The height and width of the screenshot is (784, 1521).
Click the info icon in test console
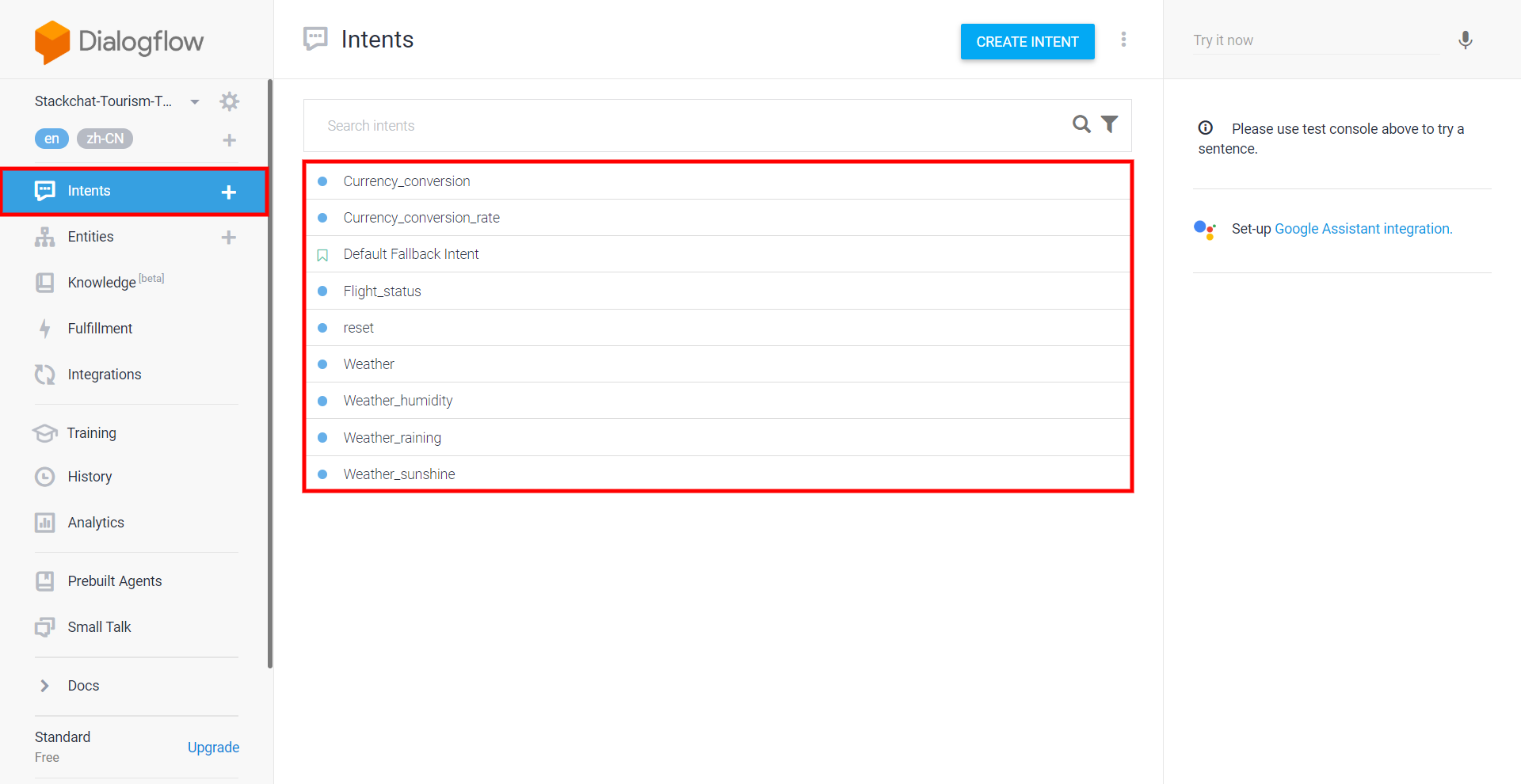(1206, 127)
